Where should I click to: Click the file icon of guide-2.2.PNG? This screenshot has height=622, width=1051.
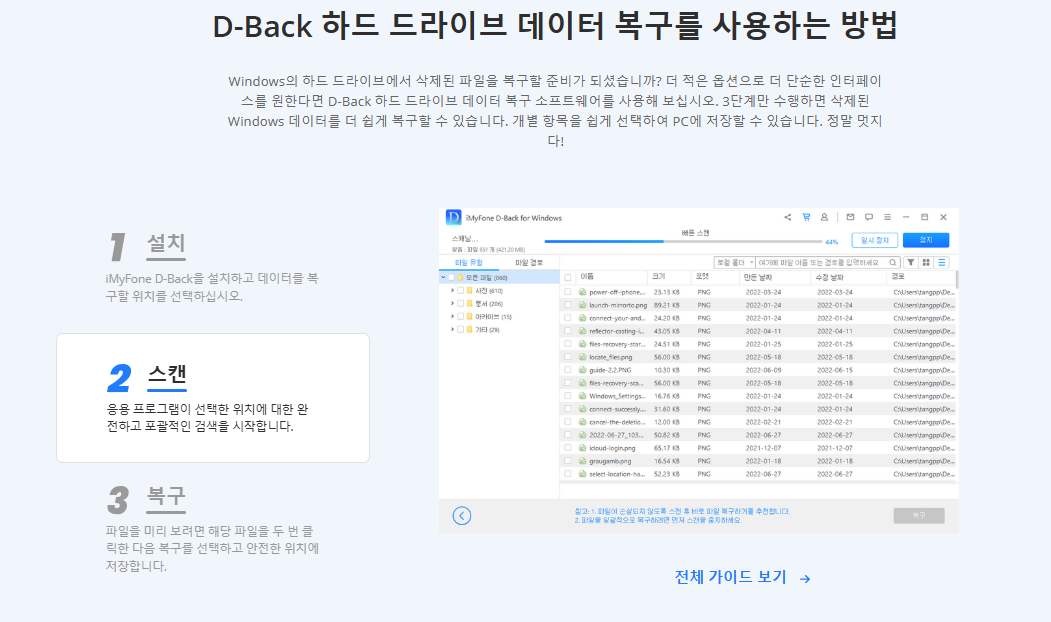click(x=582, y=370)
